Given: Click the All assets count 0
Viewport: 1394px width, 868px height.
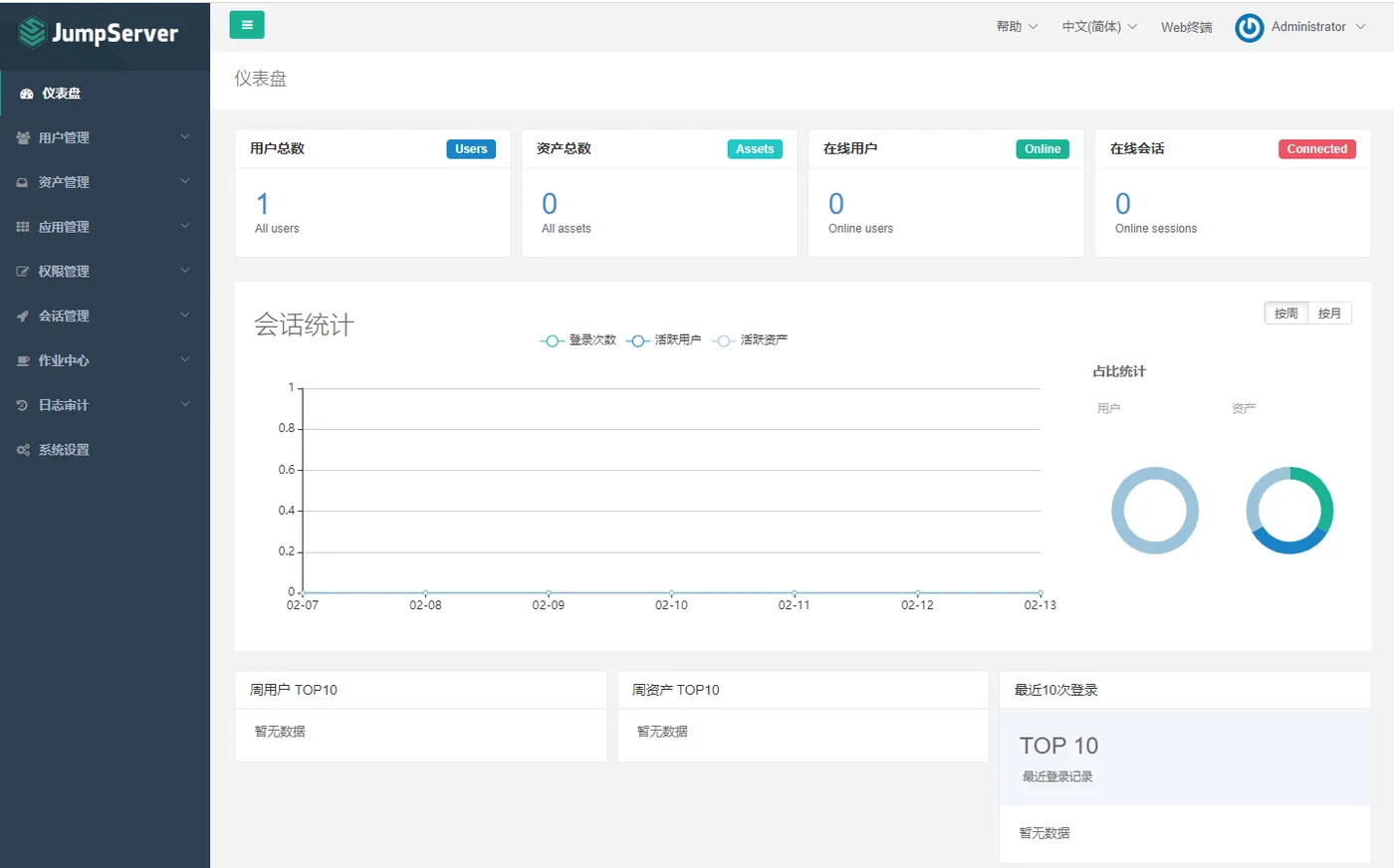Looking at the screenshot, I should click(x=550, y=204).
